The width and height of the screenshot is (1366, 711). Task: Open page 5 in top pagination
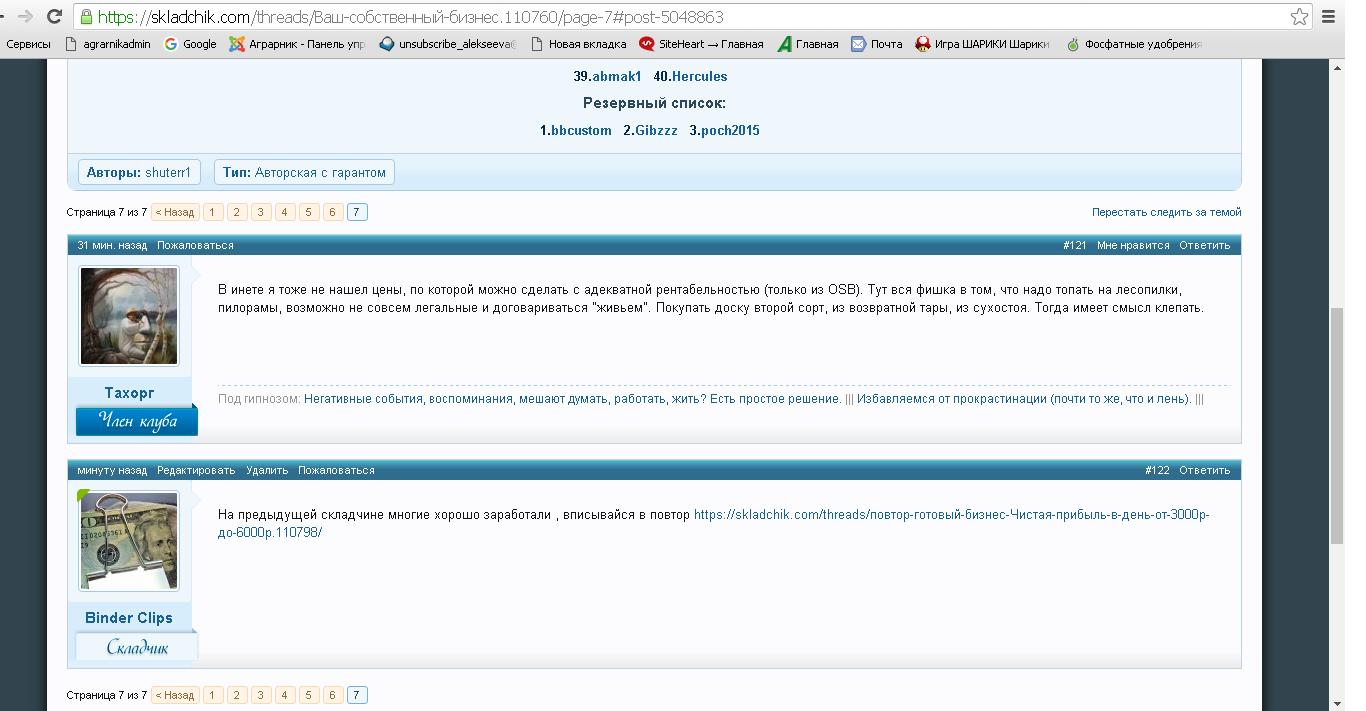[x=309, y=212]
